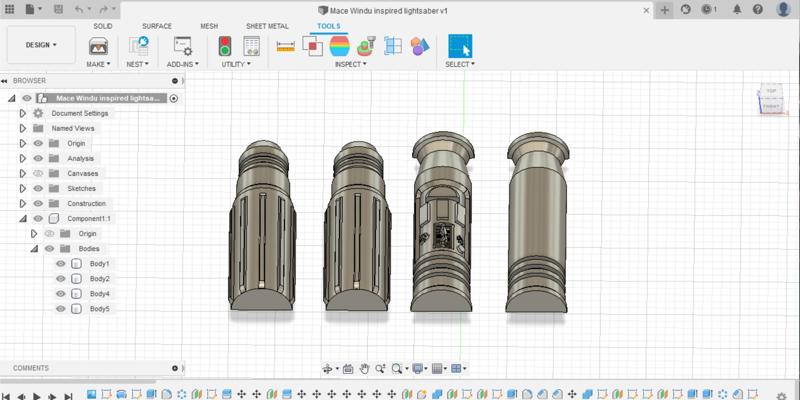Image resolution: width=800 pixels, height=400 pixels.
Task: Open the Make dropdown menu
Action: pyautogui.click(x=98, y=64)
